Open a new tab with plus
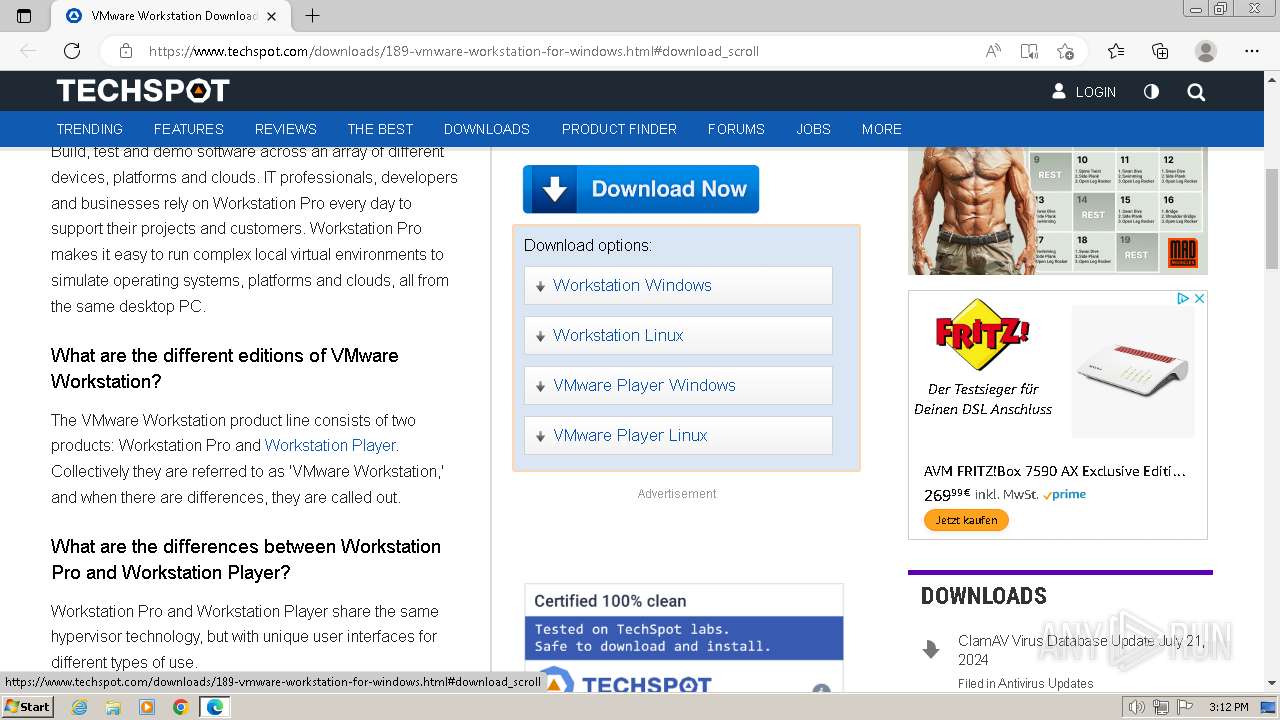The height and width of the screenshot is (720, 1280). tap(312, 16)
